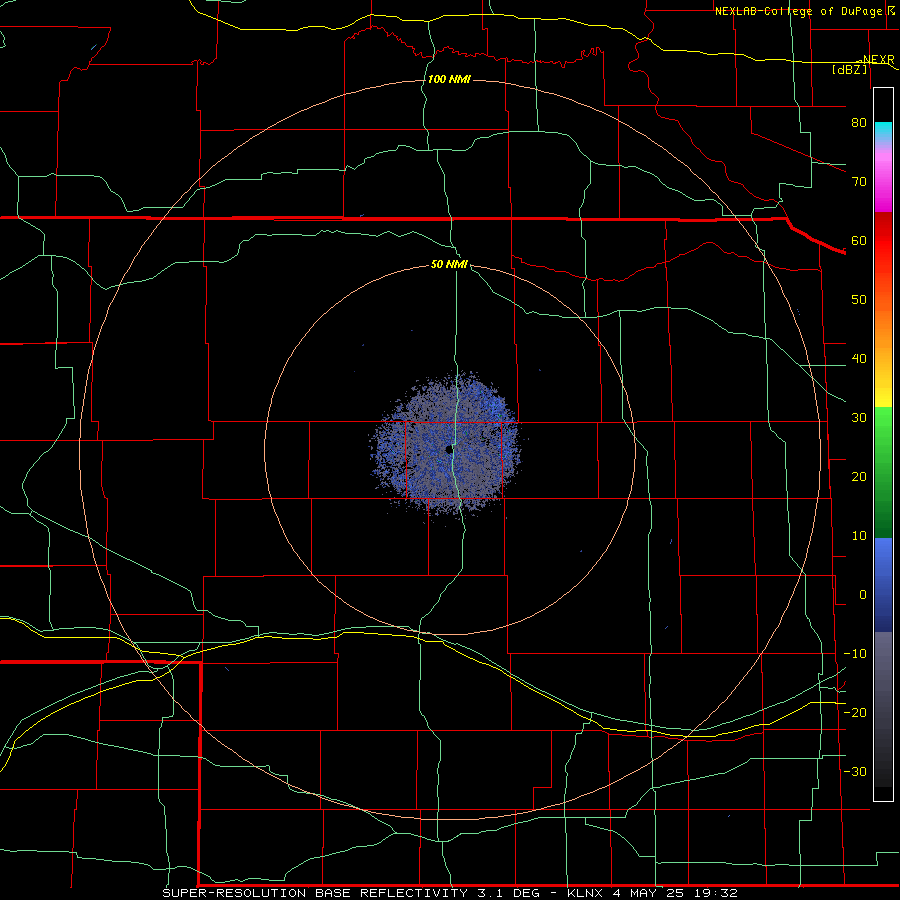
Task: Click the black radar site dot at center
Action: point(449,449)
